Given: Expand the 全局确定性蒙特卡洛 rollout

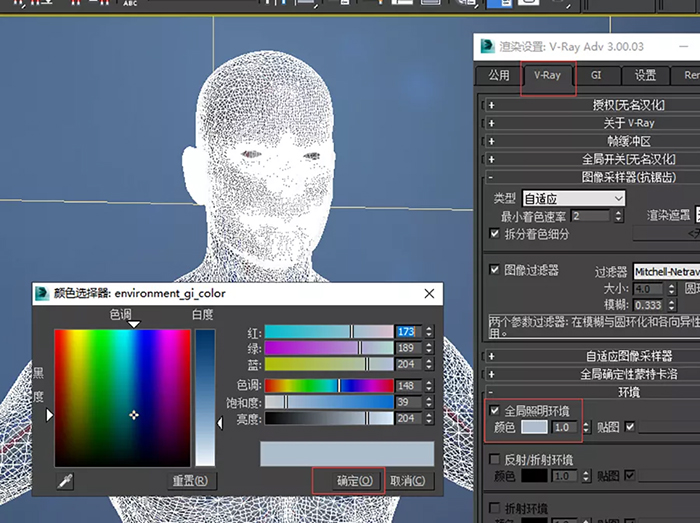Looking at the screenshot, I should tap(594, 374).
